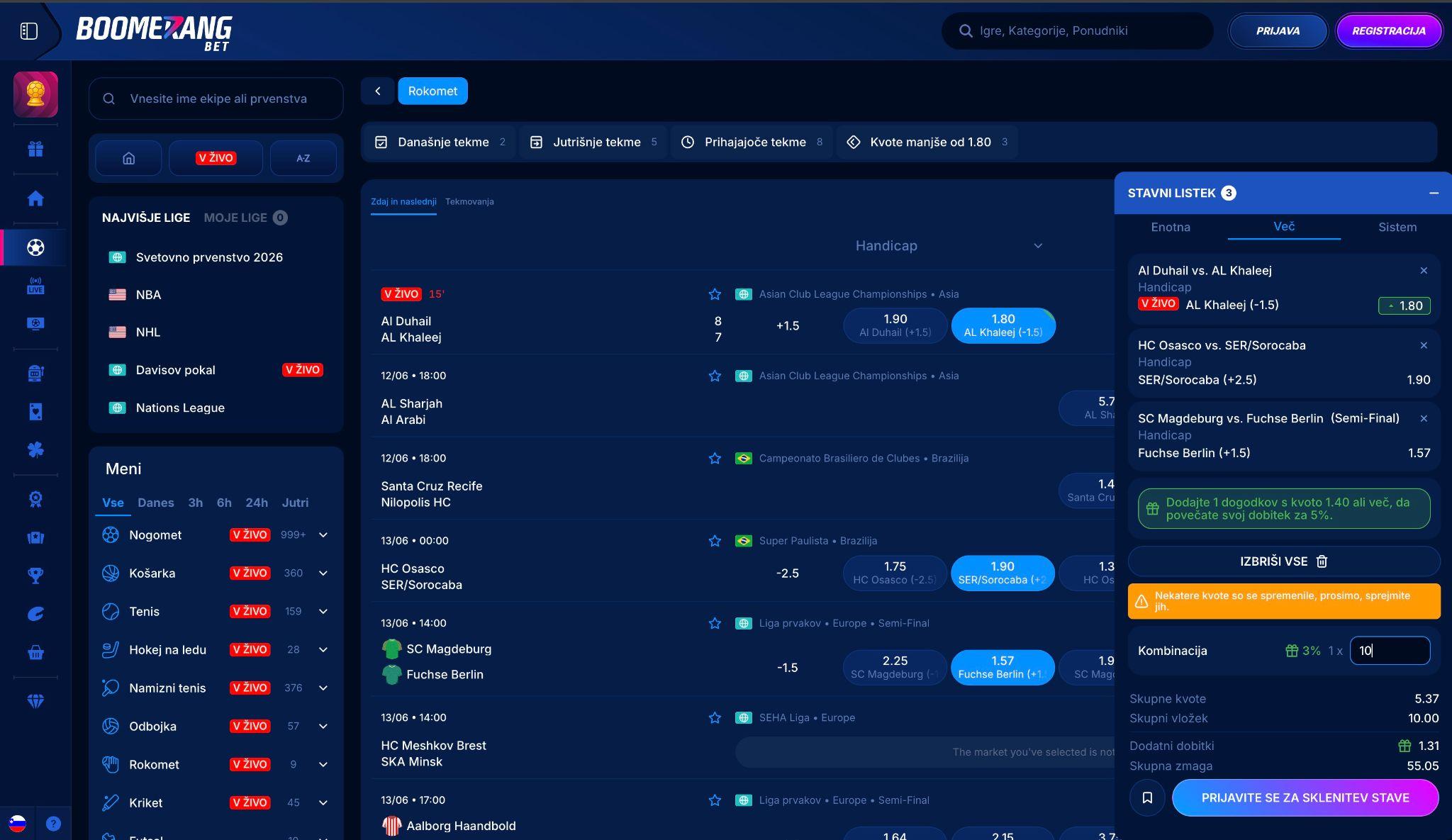Go back with the left arrow button
This screenshot has width=1452, height=840.
tap(378, 91)
